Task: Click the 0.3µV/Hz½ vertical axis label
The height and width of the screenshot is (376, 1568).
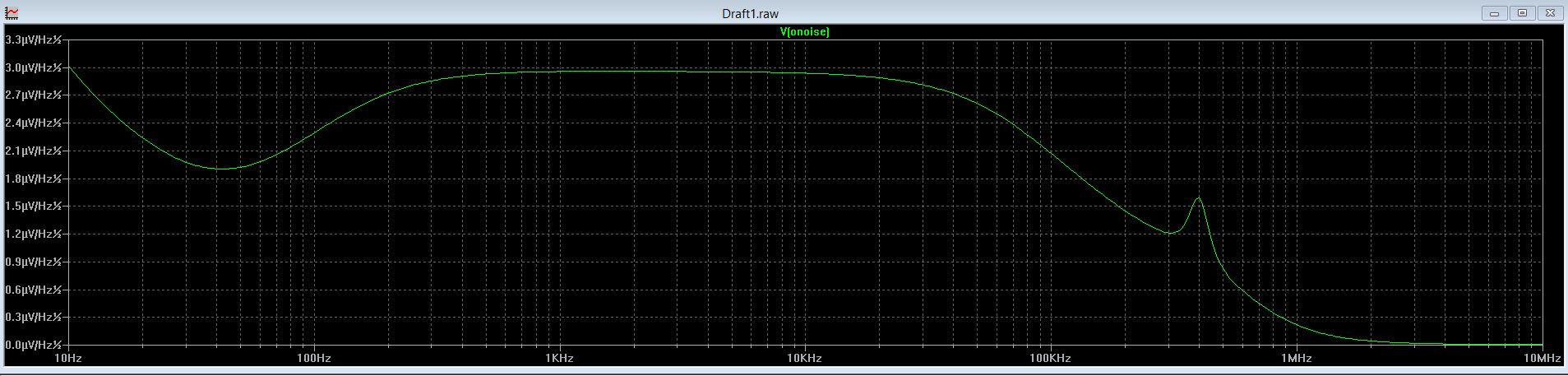Action: [34, 317]
